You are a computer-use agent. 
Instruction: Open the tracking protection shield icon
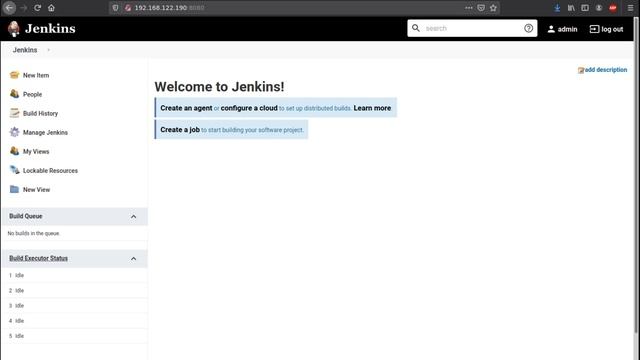(116, 8)
